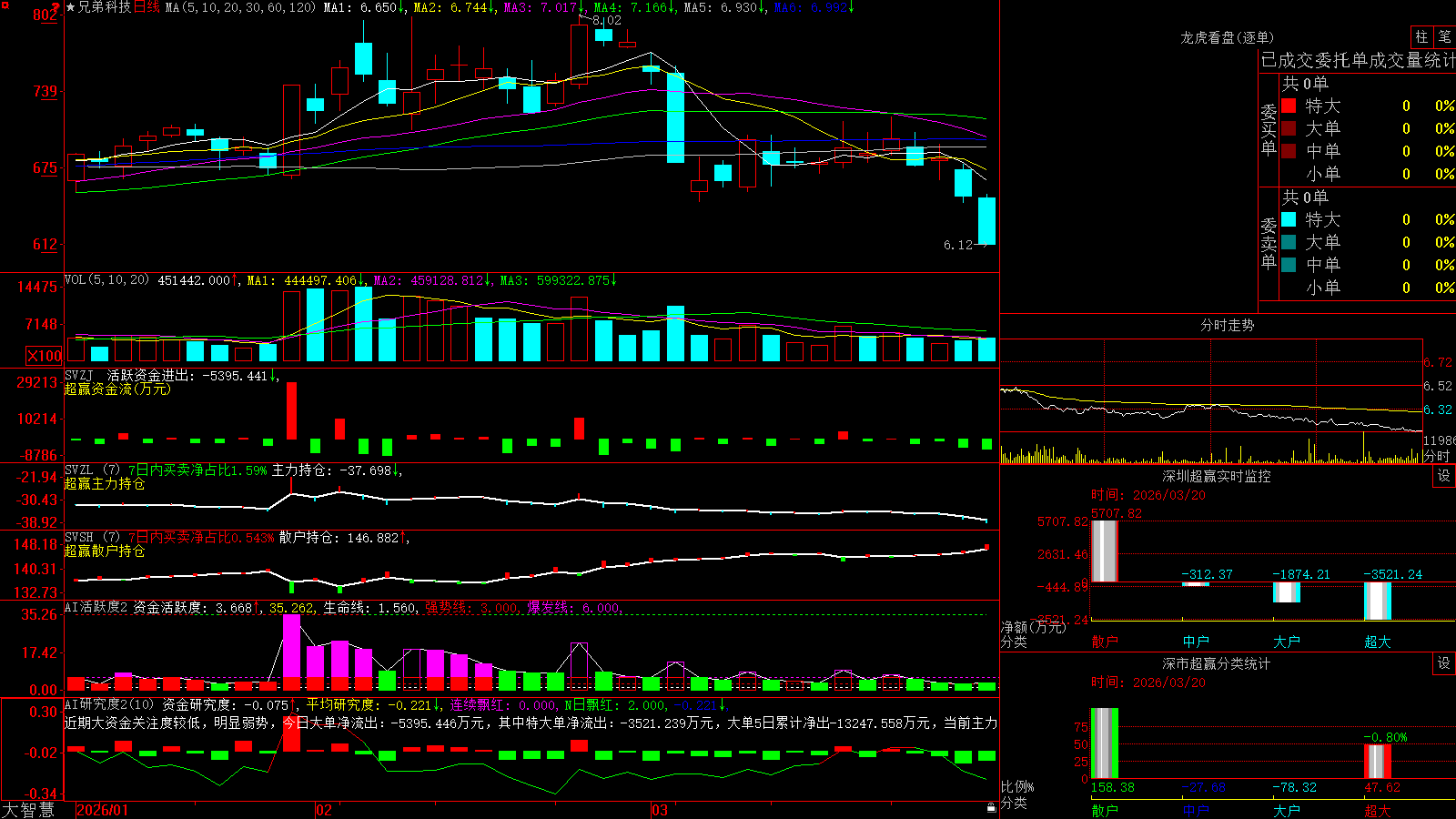The image size is (1456, 819).
Task: Click the small red square icon in the chart's top-left corner
Action: pyautogui.click(x=5, y=5)
